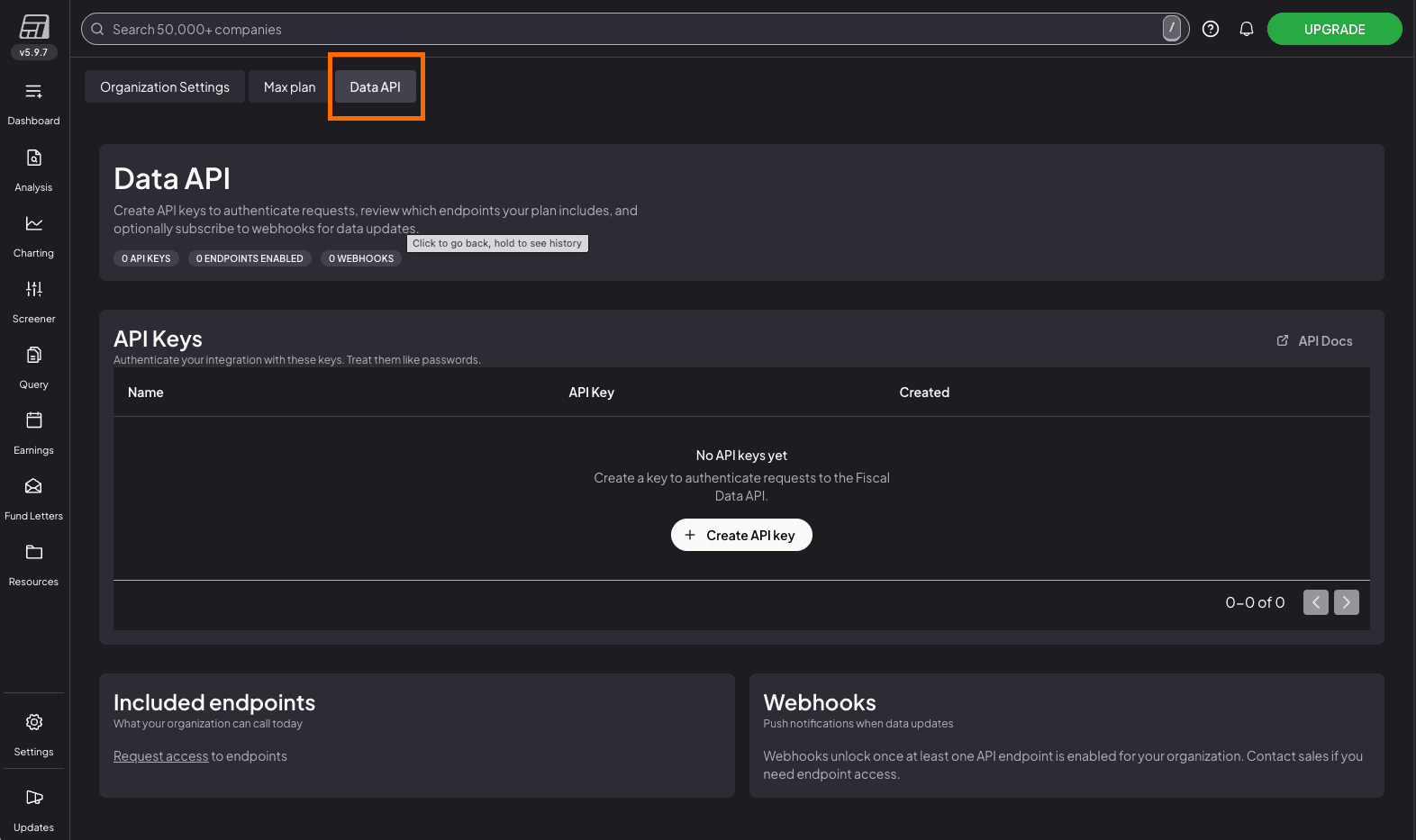Click the 0 ENDPOINTS ENABLED badge
This screenshot has width=1416, height=840.
pyautogui.click(x=250, y=258)
